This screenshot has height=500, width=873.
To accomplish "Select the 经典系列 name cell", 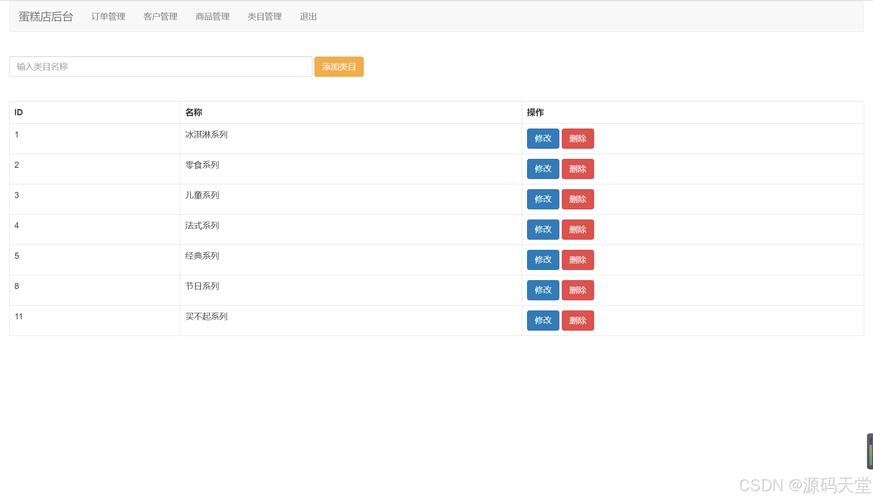I will (x=351, y=260).
